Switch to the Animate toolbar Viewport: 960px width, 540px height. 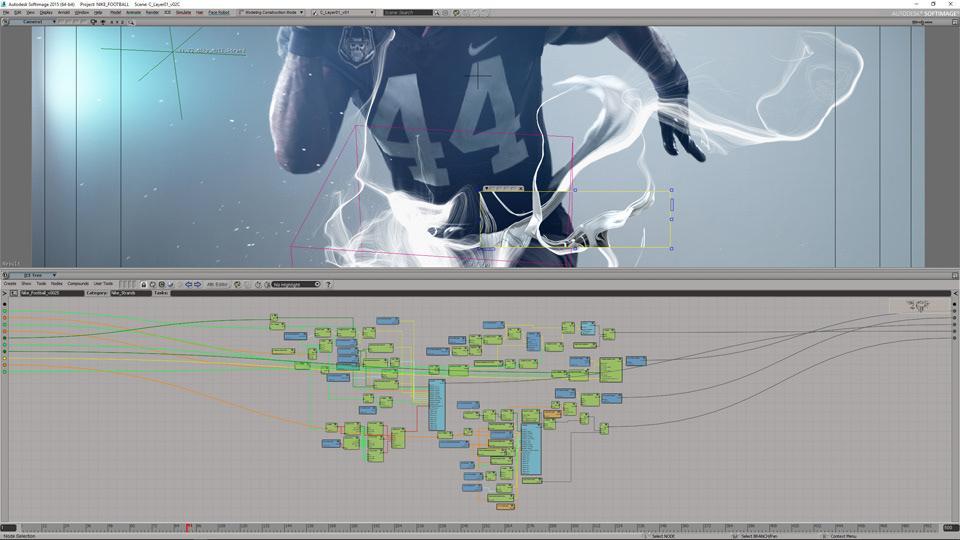click(x=133, y=12)
